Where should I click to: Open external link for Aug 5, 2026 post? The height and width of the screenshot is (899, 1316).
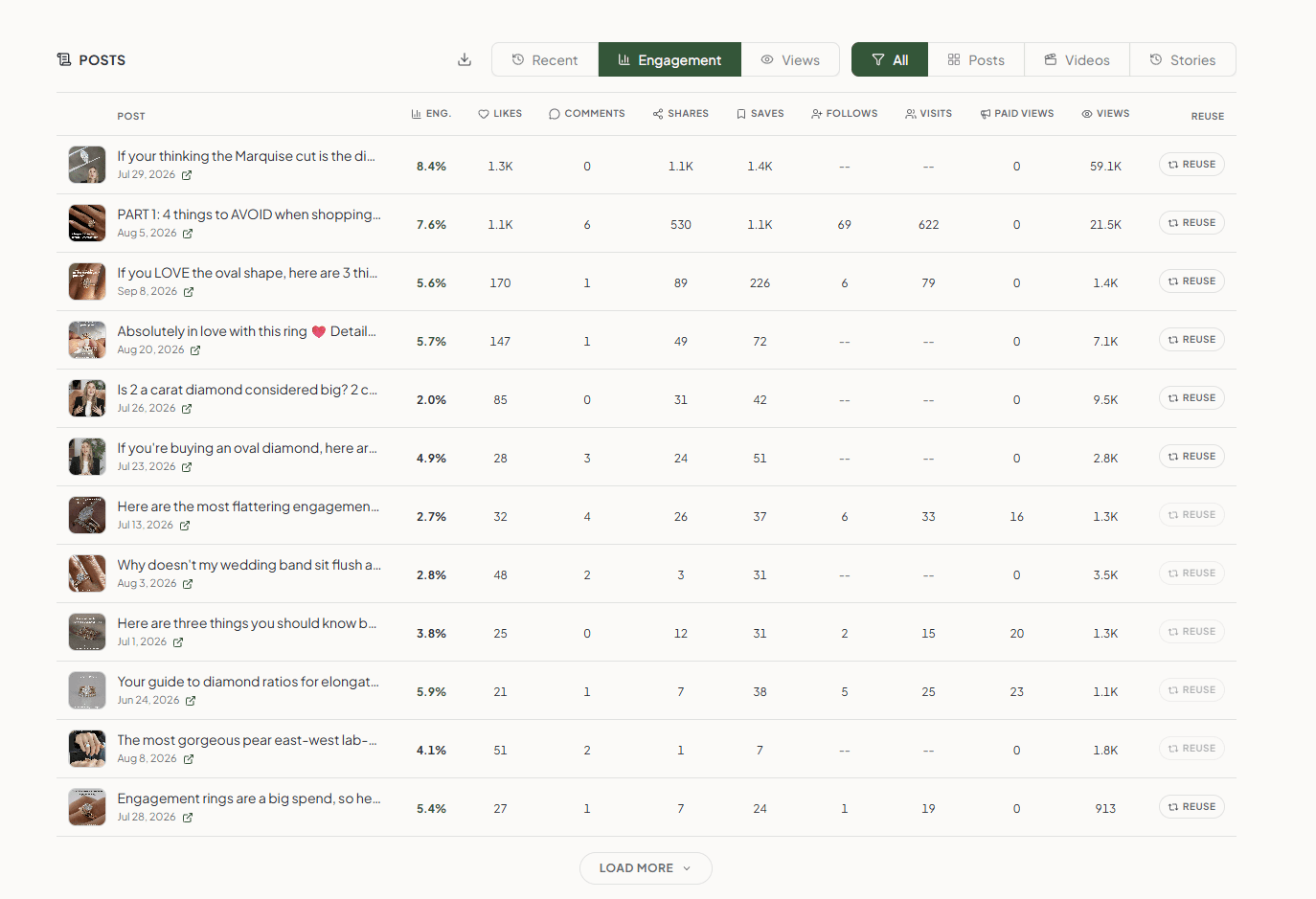pyautogui.click(x=188, y=234)
